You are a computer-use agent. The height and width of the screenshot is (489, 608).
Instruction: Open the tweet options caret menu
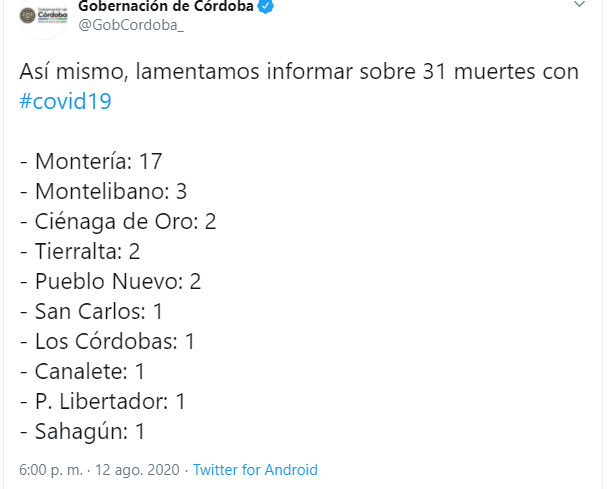click(579, 6)
